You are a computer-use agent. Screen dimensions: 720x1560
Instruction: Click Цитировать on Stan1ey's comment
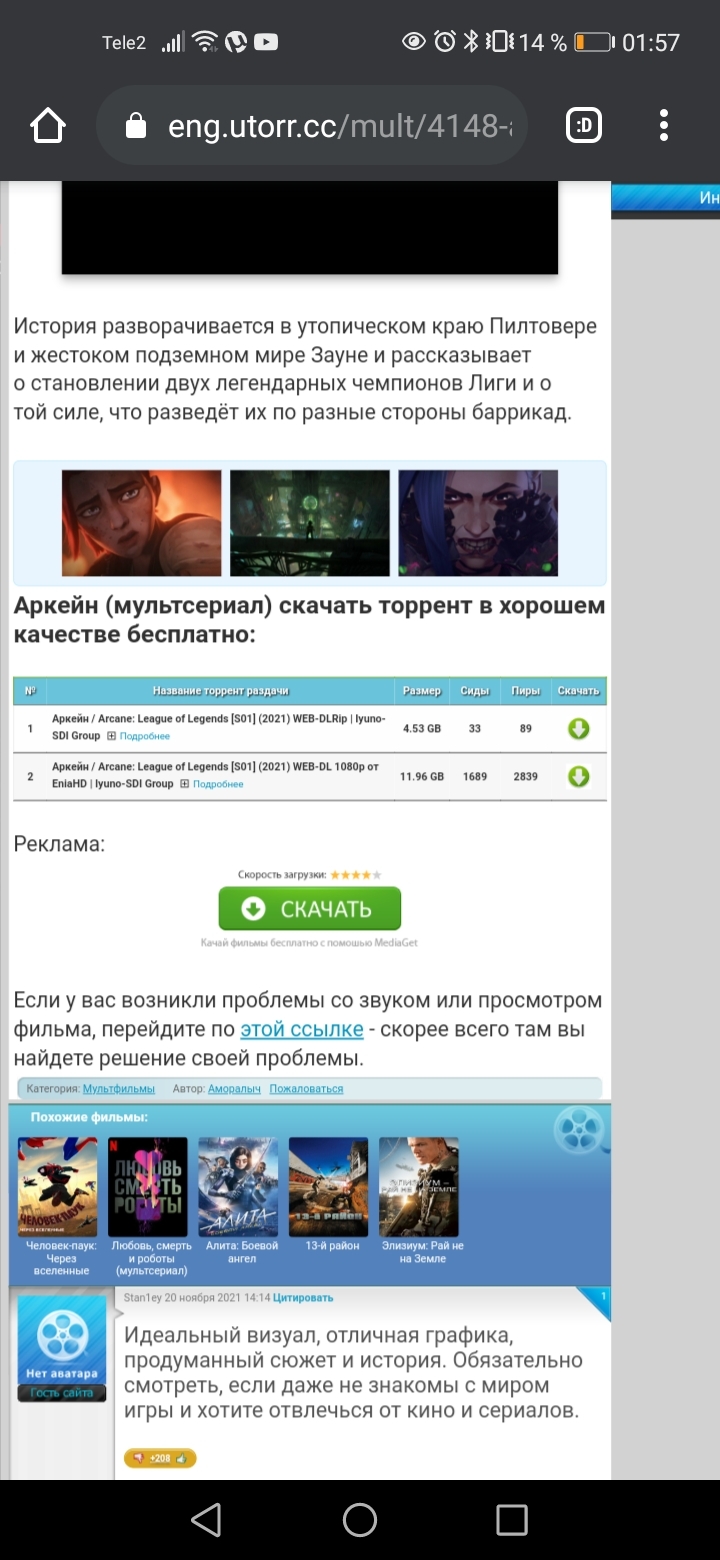point(303,1298)
